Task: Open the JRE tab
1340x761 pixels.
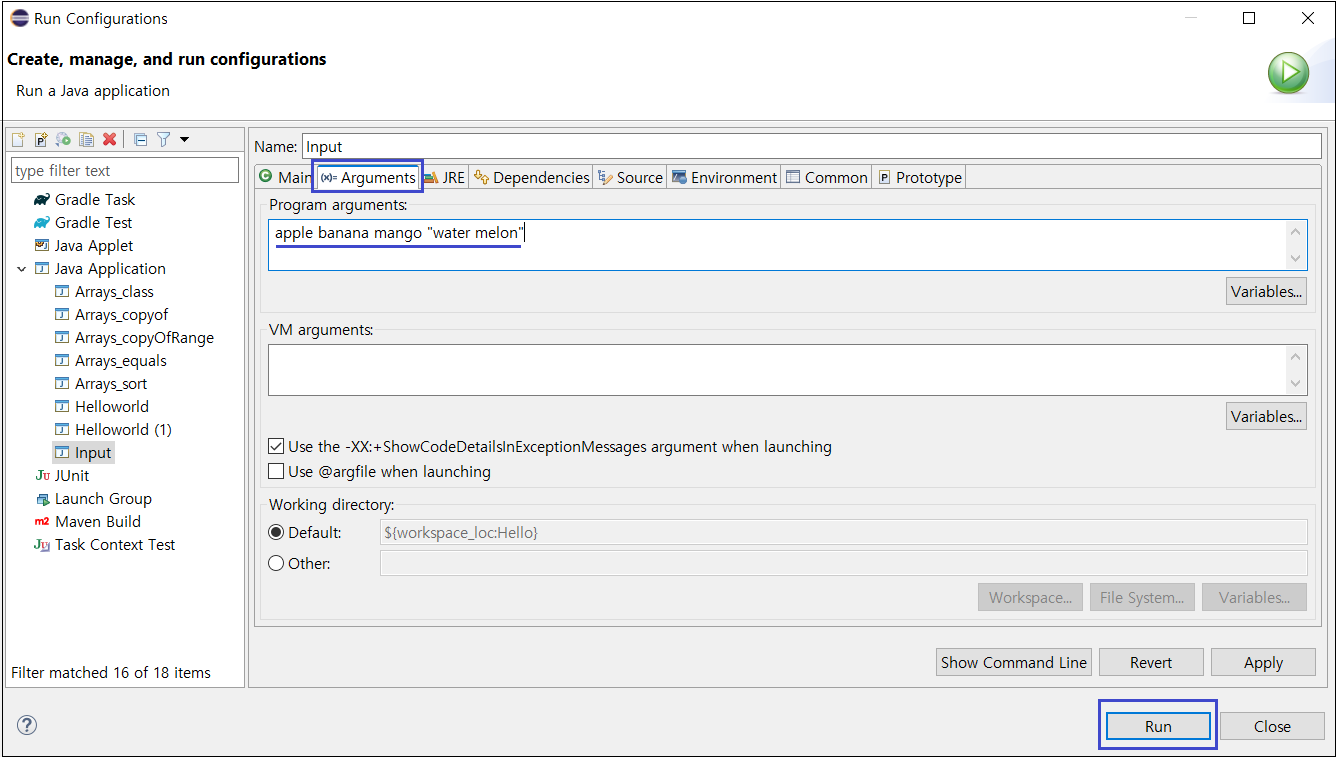Action: pos(444,177)
